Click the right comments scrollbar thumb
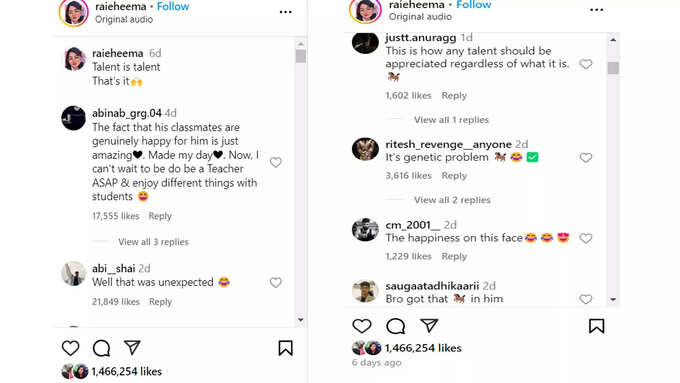 point(613,68)
